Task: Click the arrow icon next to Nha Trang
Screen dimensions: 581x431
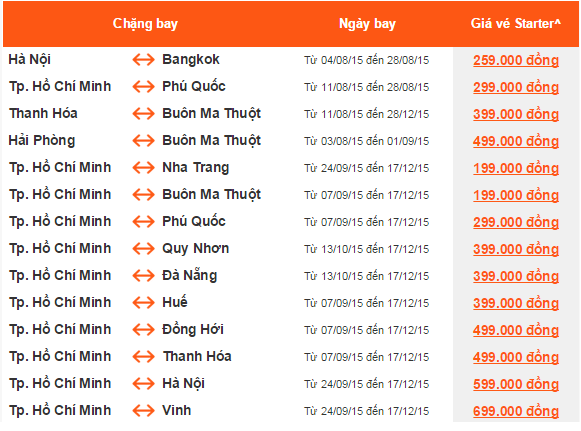Action: [x=143, y=168]
